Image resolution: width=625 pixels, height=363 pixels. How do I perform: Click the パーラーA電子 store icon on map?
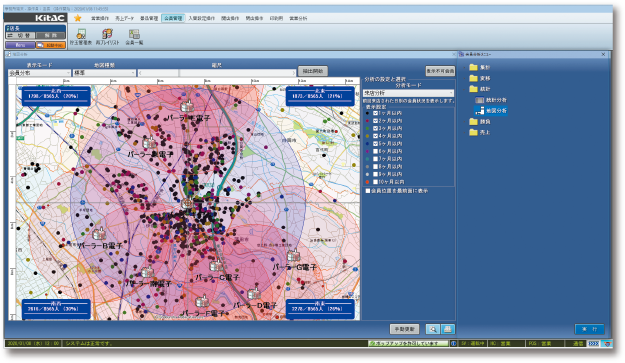click(x=149, y=142)
